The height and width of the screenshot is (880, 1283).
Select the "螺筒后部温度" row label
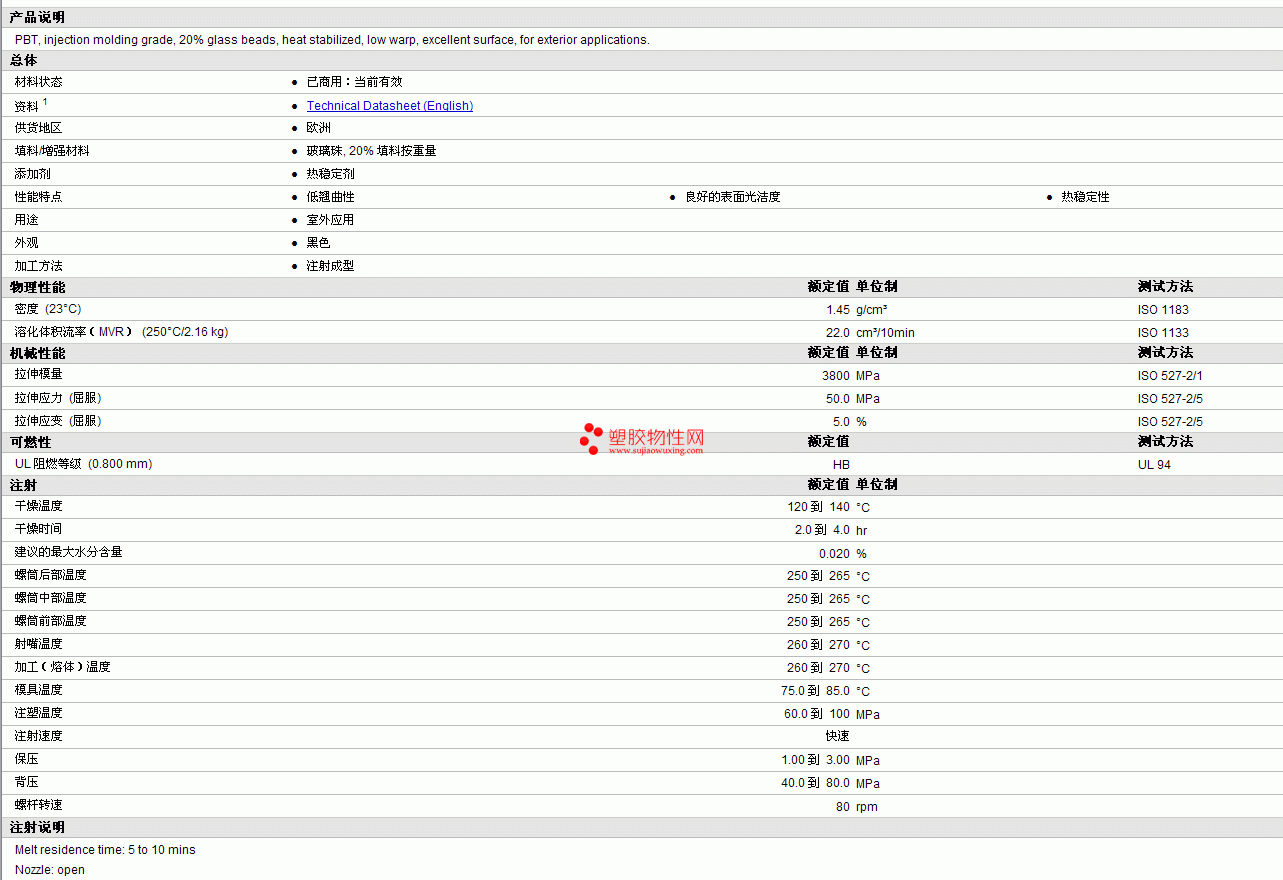50,575
